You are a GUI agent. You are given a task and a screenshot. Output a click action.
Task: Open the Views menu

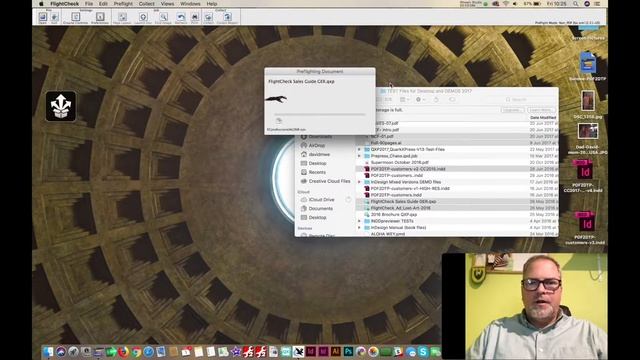(x=167, y=4)
